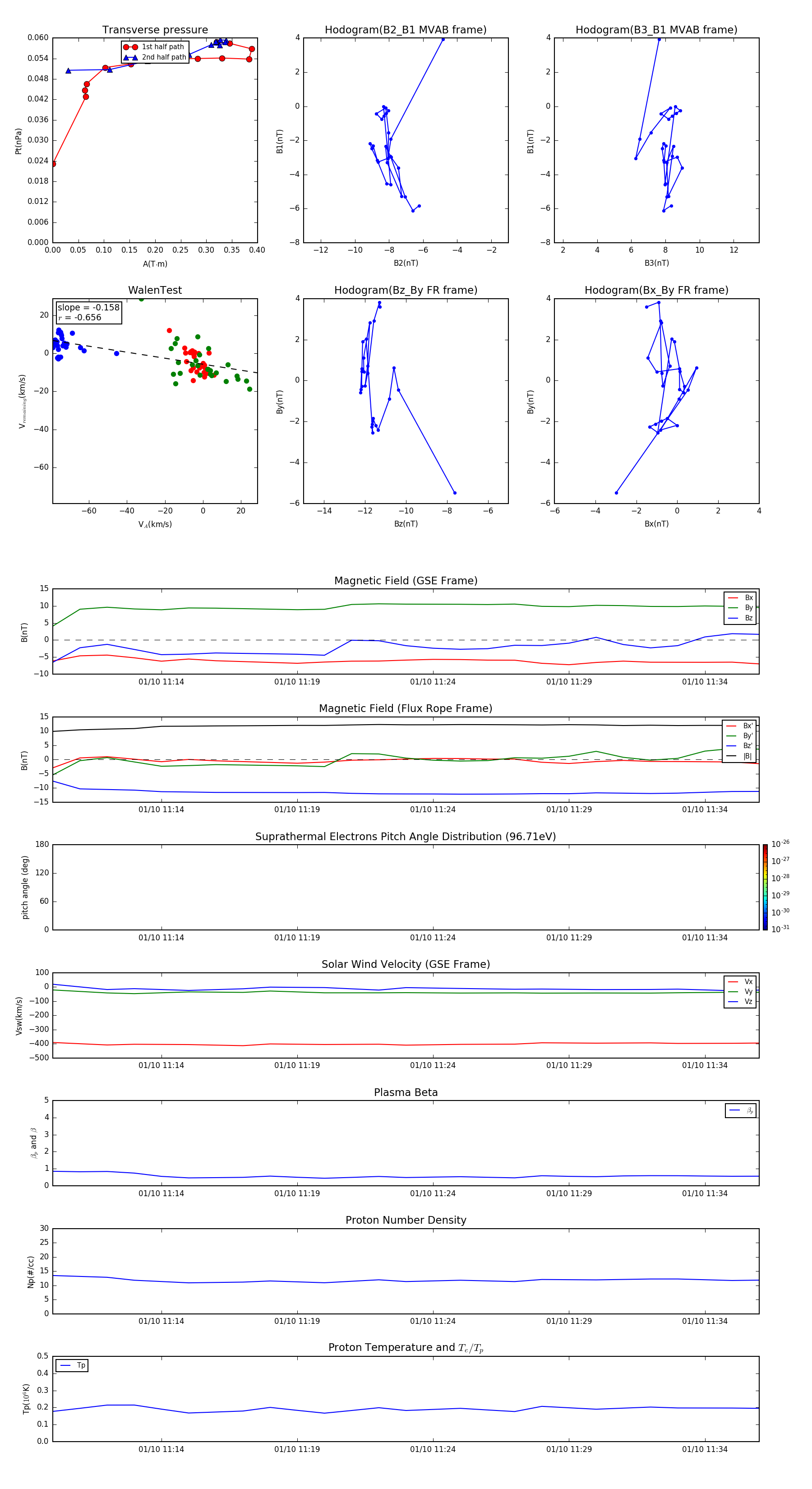
Task: Click the pitch angle colorbar
Action: (765, 887)
